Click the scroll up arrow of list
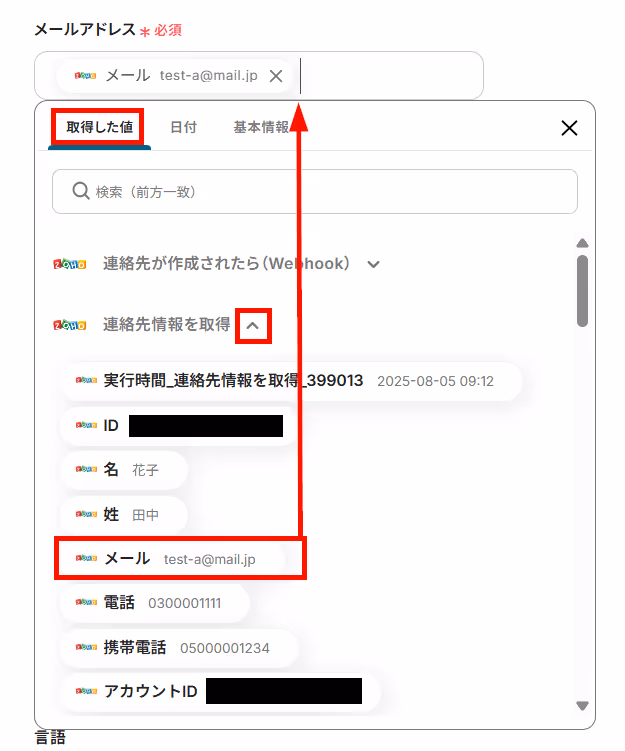Image resolution: width=625 pixels, height=751 pixels. (582, 243)
